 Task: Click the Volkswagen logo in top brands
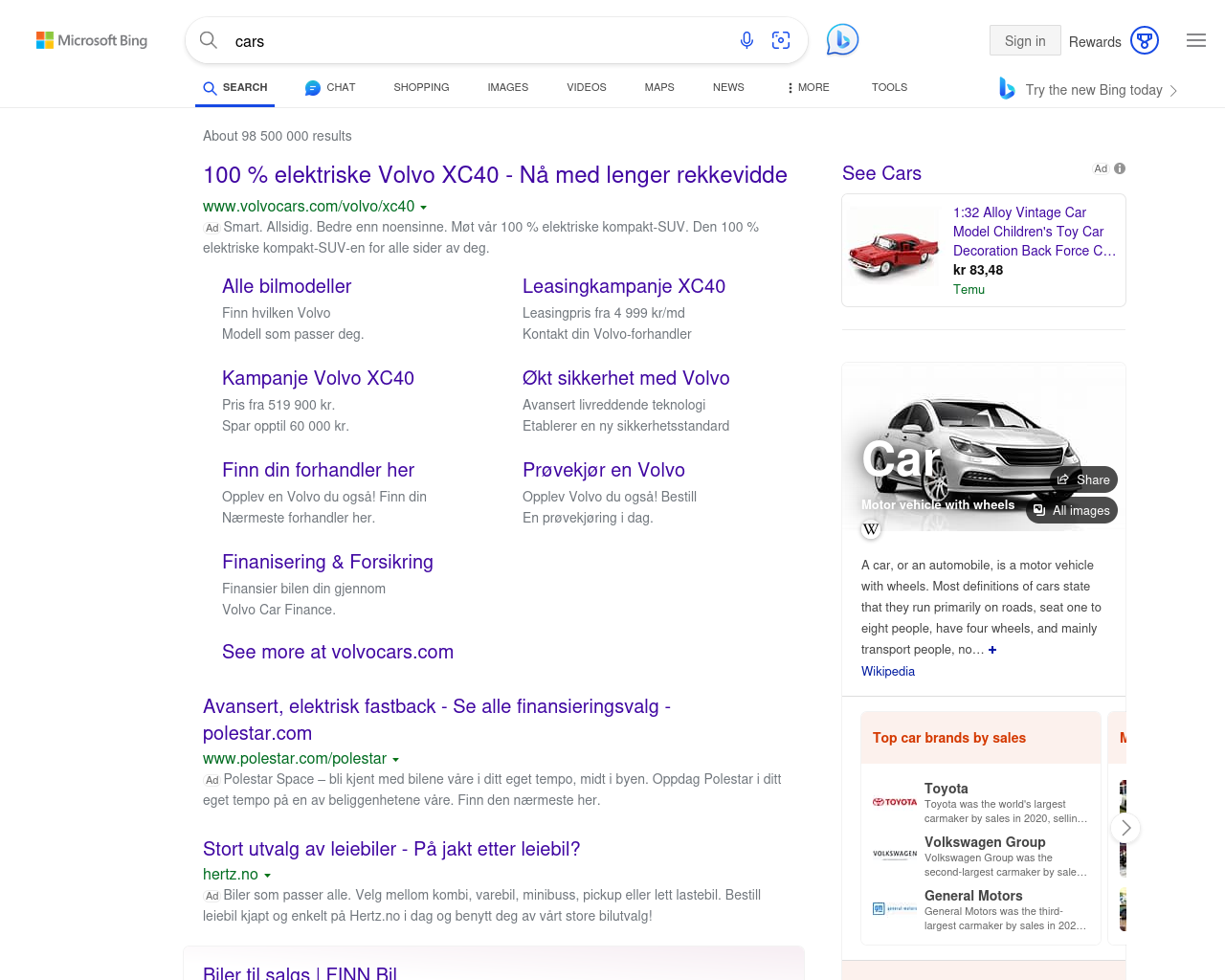(x=895, y=854)
